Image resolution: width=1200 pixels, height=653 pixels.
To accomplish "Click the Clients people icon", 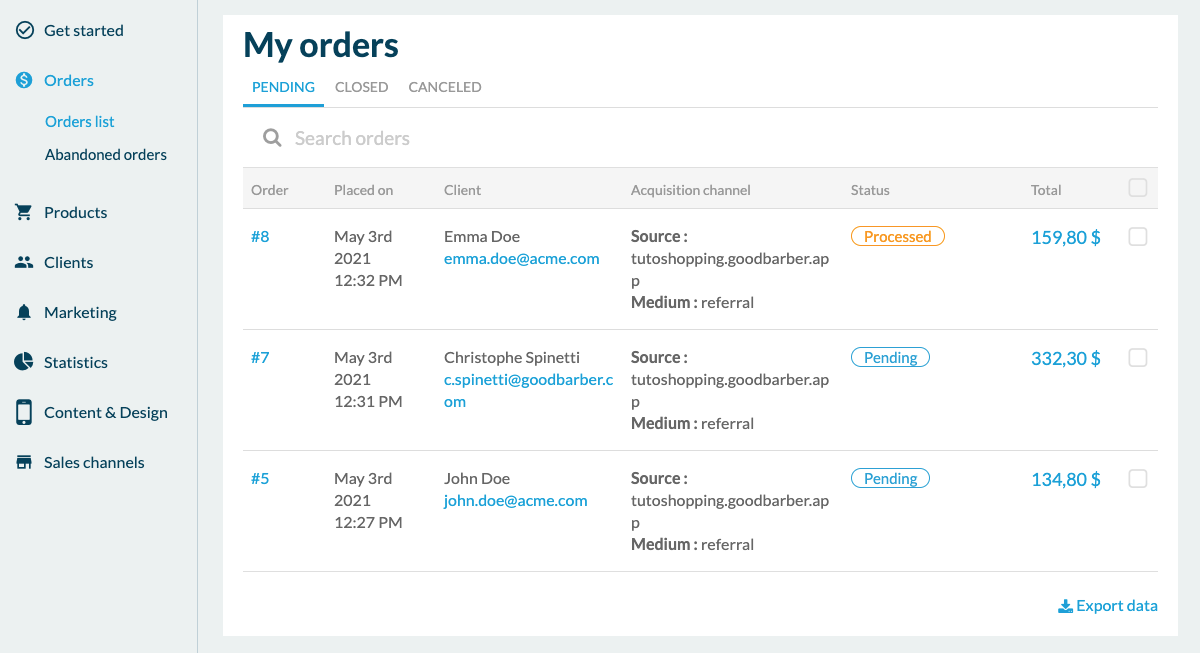I will (24, 262).
